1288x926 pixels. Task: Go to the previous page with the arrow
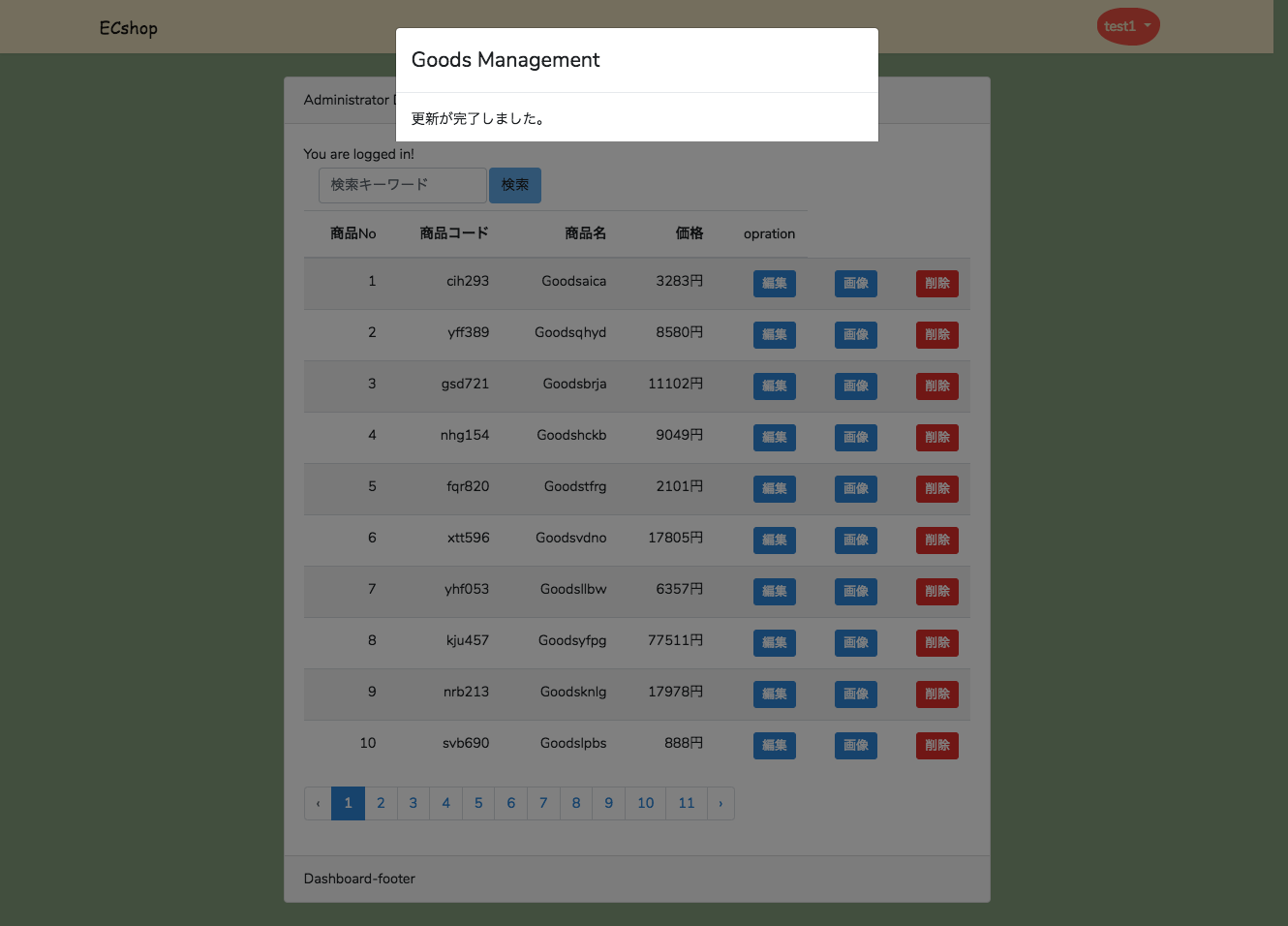(318, 803)
